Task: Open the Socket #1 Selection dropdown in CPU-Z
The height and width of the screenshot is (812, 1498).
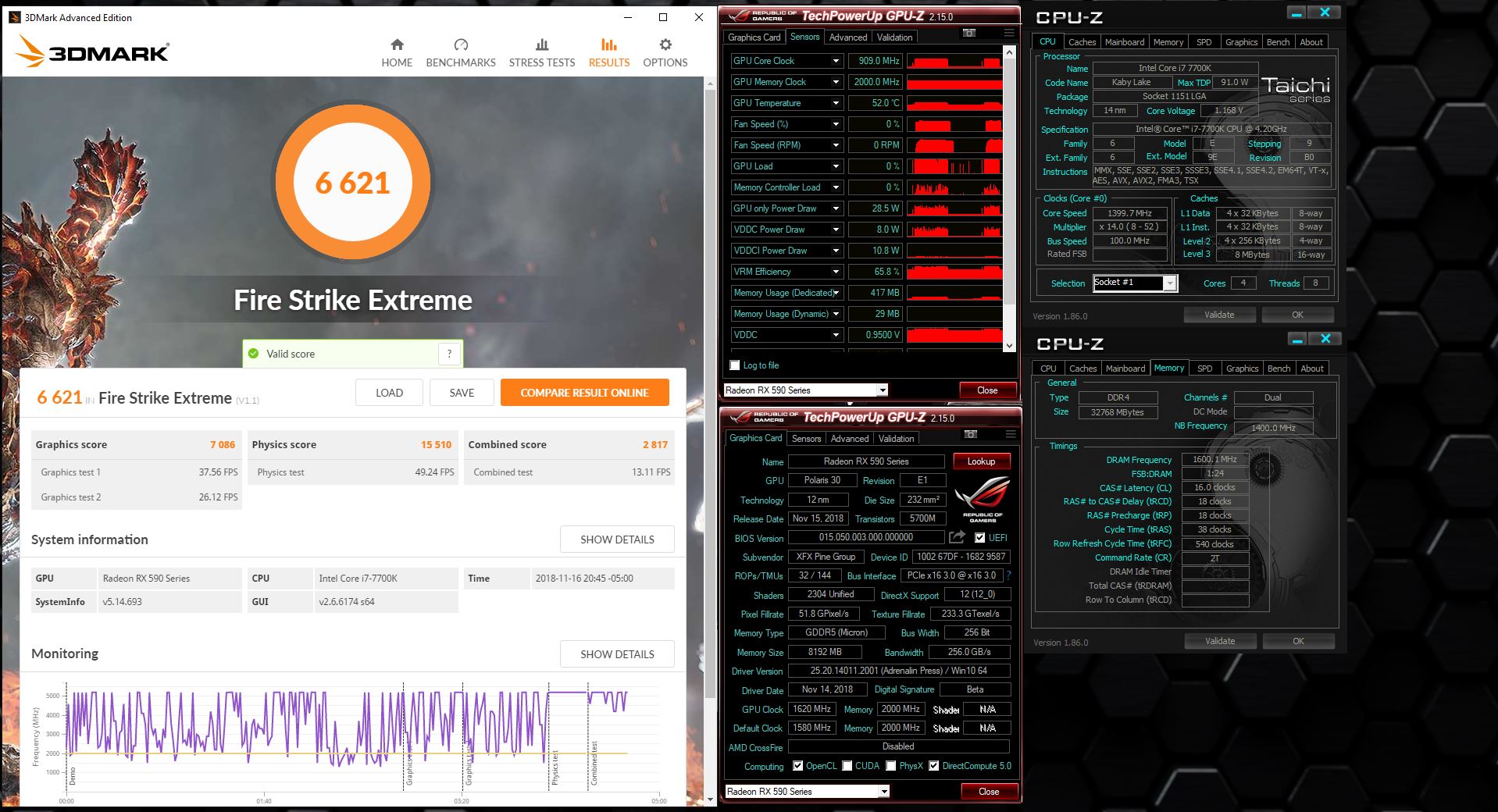Action: pyautogui.click(x=1170, y=283)
